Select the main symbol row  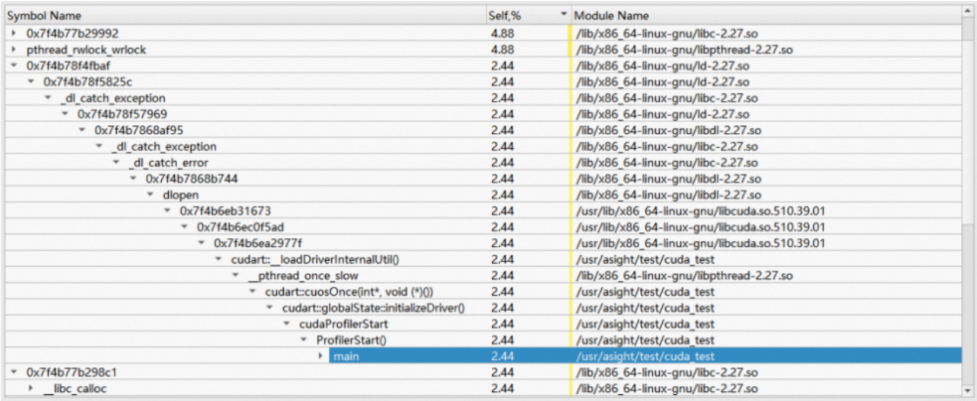pos(488,356)
